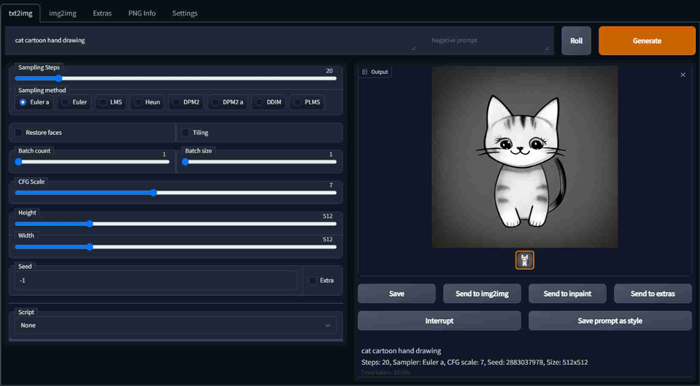Pick the DDIM sampler option
Screen dimensions: 700x386
[x=268, y=102]
